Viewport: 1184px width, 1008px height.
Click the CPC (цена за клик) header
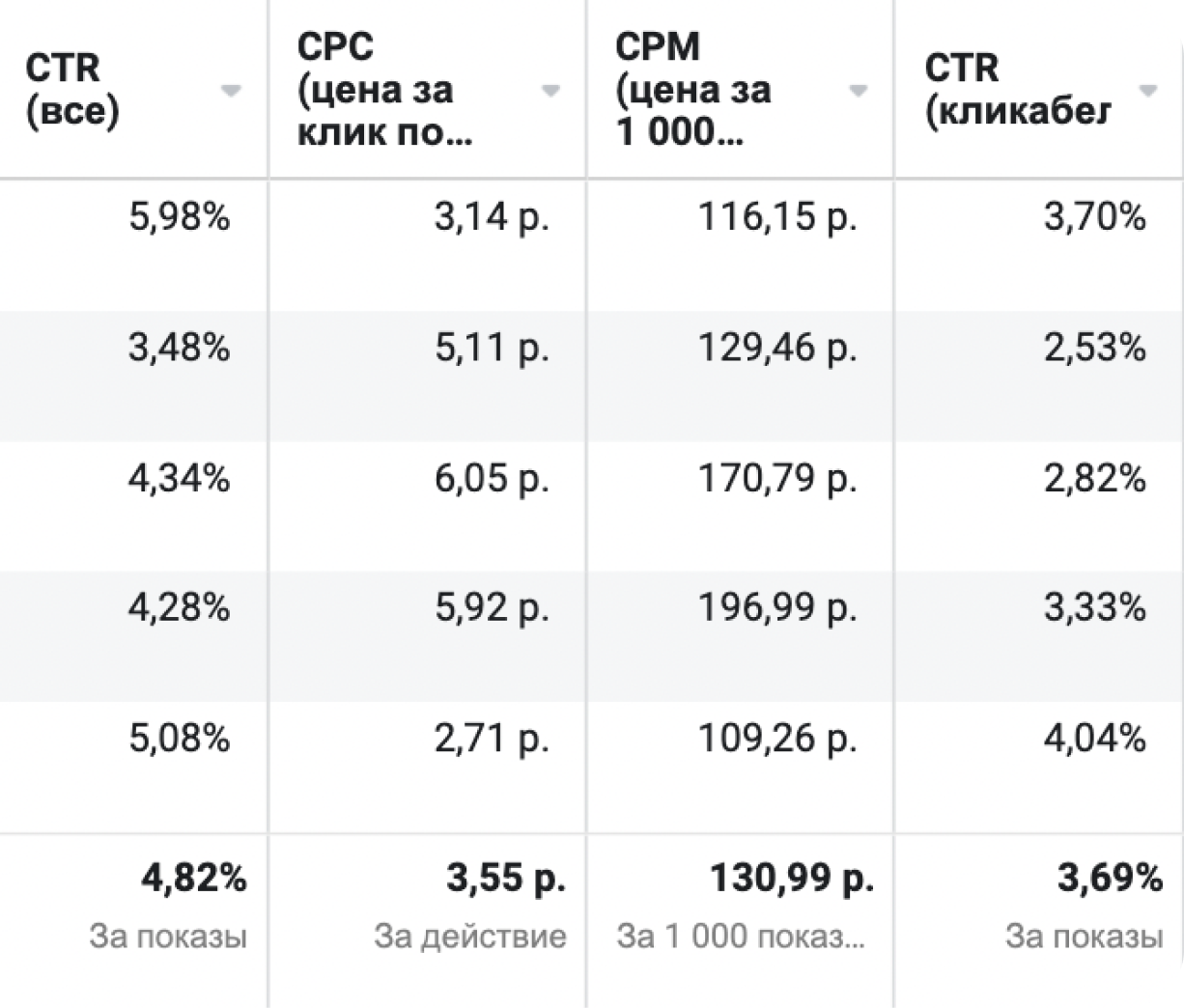coord(384,90)
